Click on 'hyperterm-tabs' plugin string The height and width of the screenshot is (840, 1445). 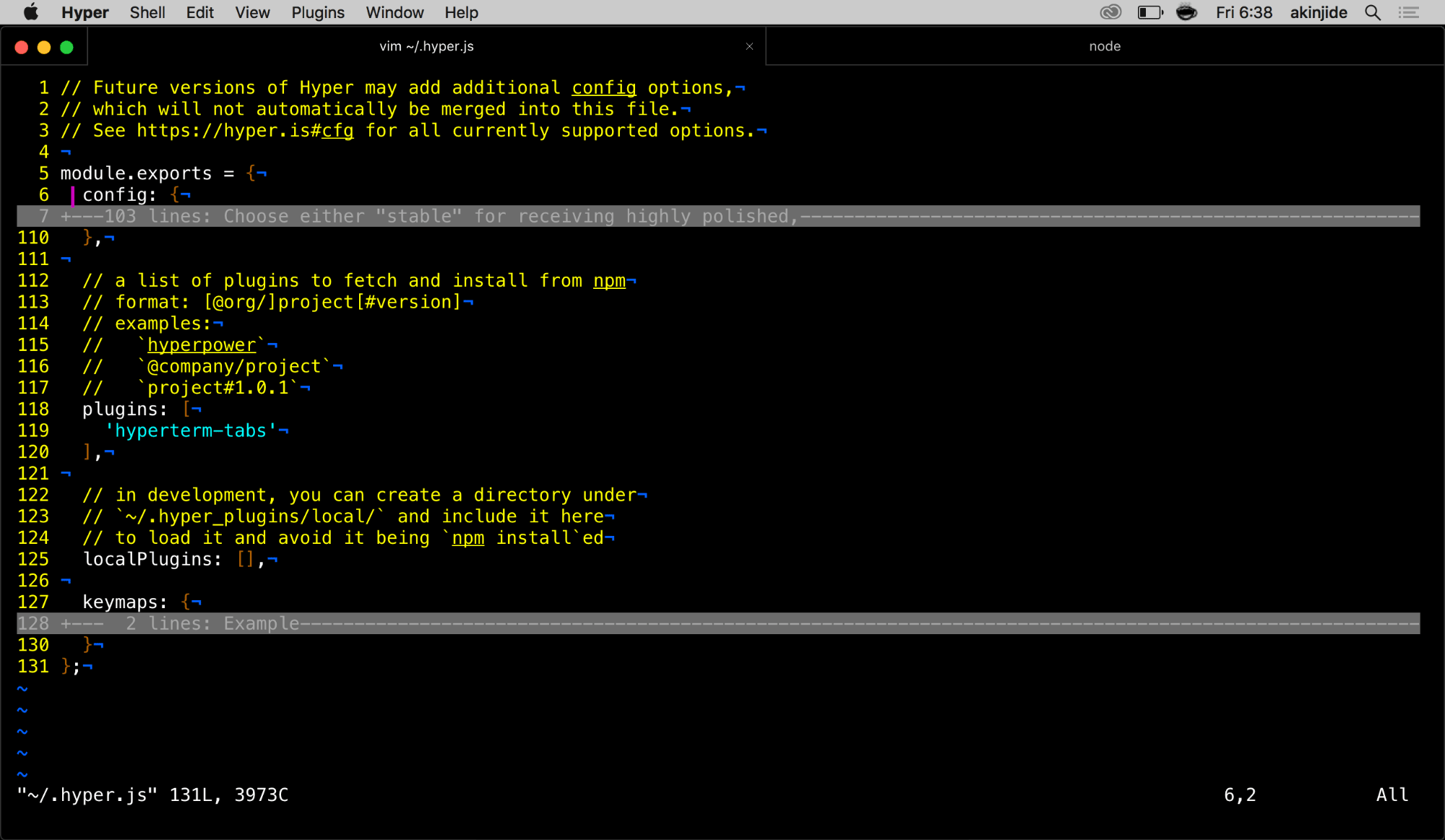tap(191, 430)
